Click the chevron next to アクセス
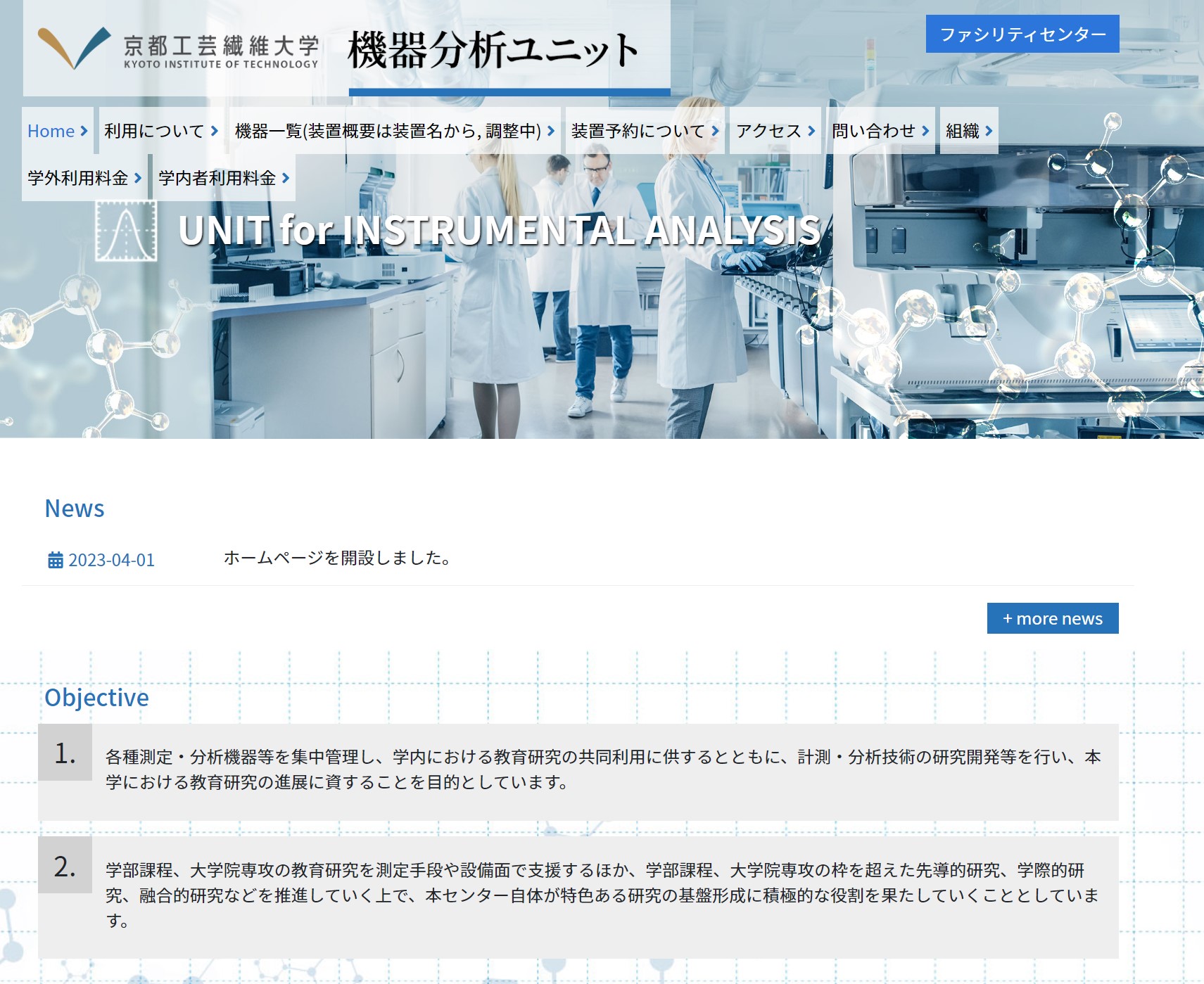Image resolution: width=1204 pixels, height=984 pixels. point(811,131)
